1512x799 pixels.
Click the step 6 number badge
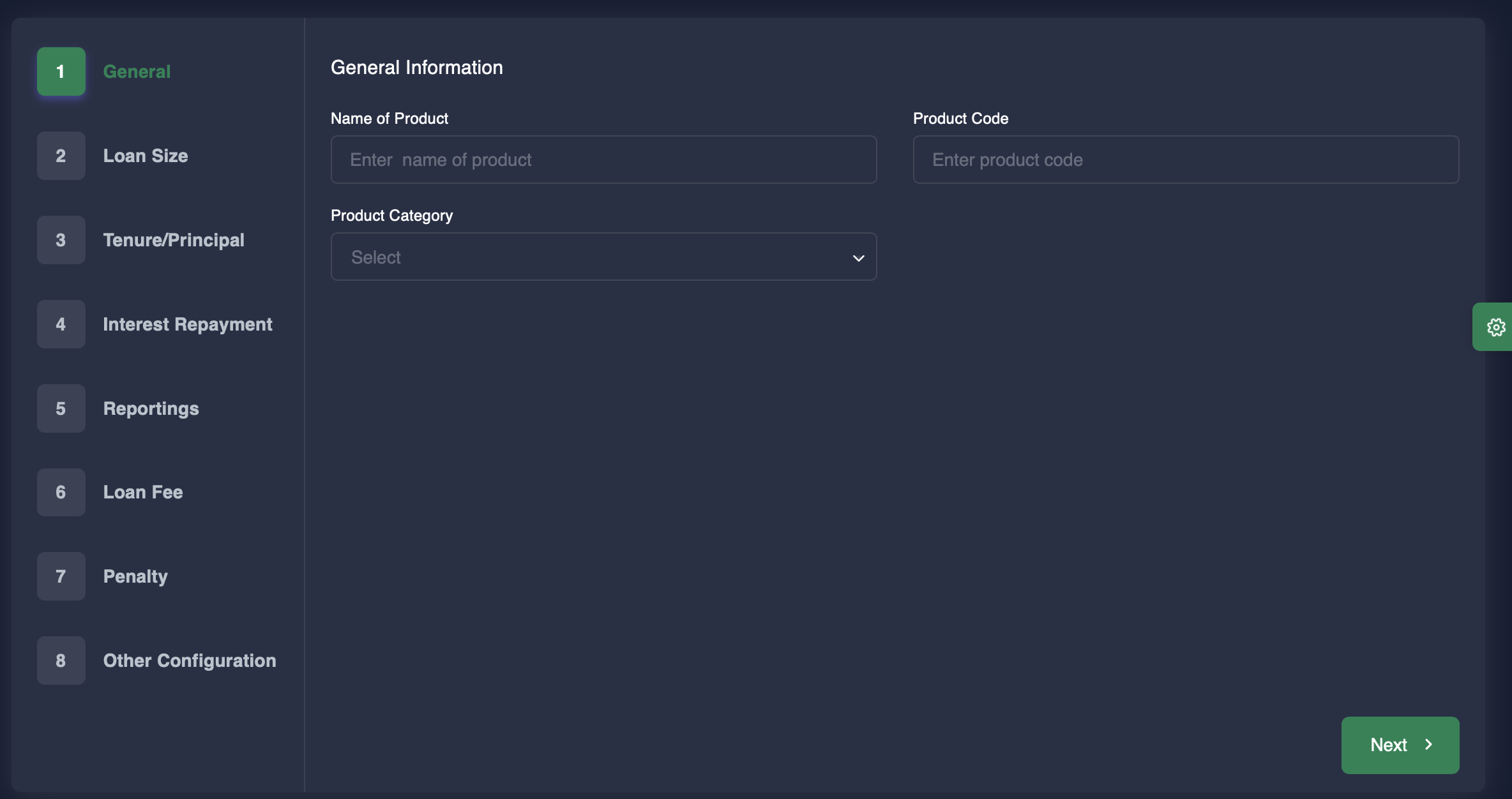(x=61, y=492)
